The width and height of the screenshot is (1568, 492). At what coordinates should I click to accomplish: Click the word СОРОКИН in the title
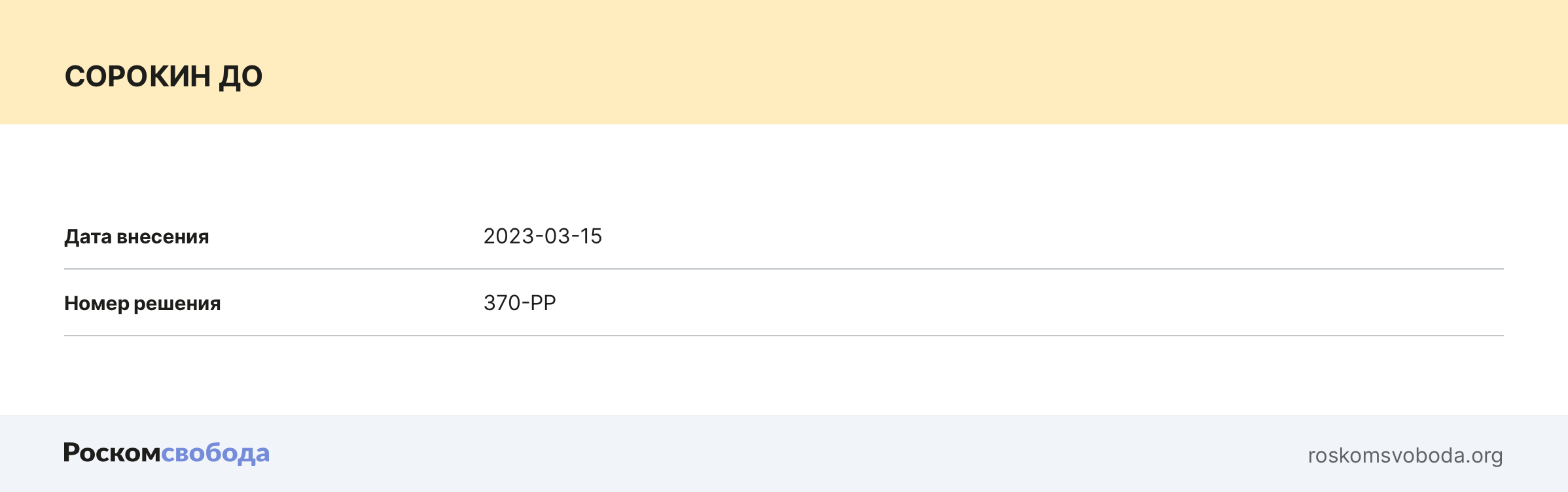(137, 77)
